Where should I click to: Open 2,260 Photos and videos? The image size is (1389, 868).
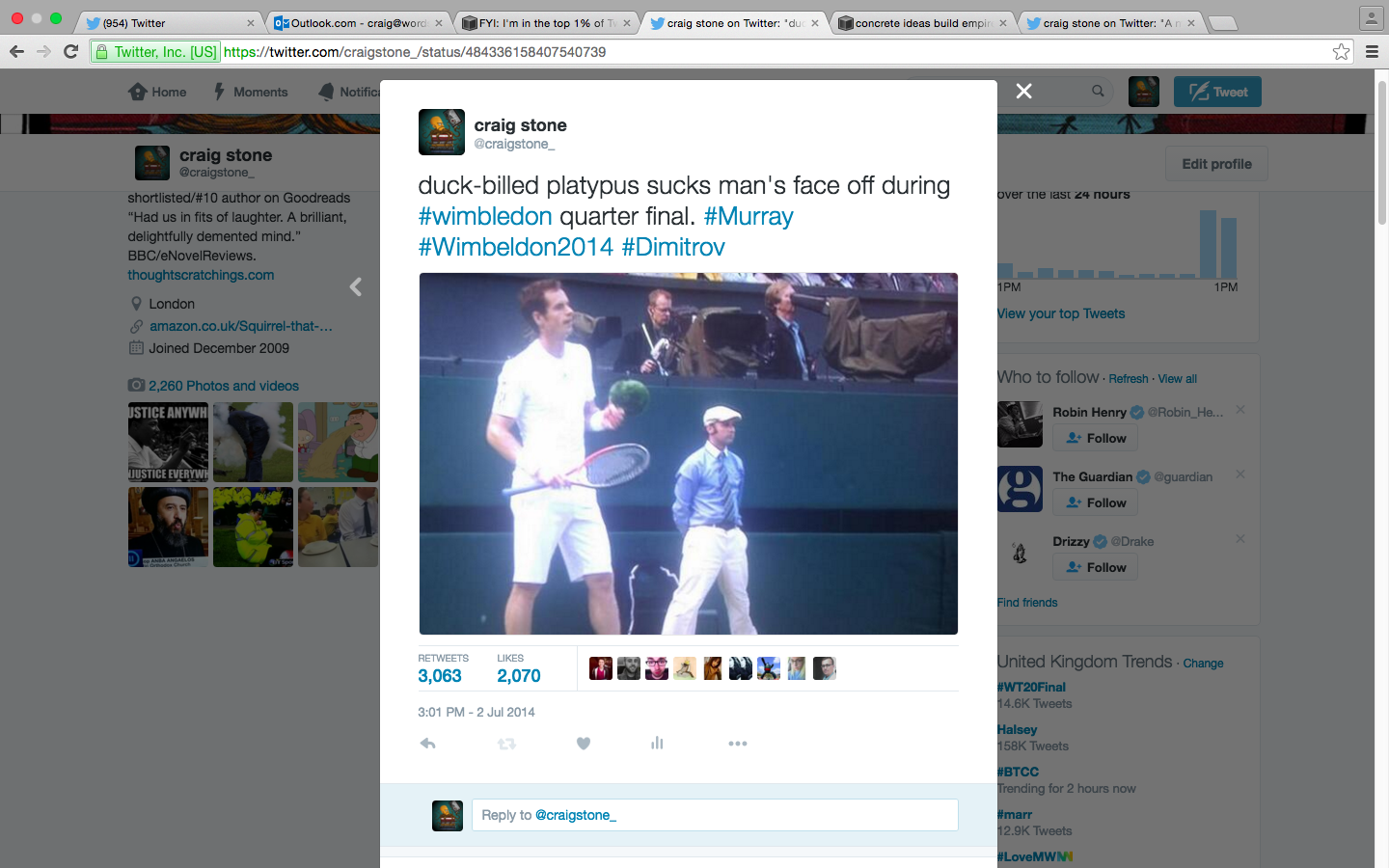(x=224, y=386)
